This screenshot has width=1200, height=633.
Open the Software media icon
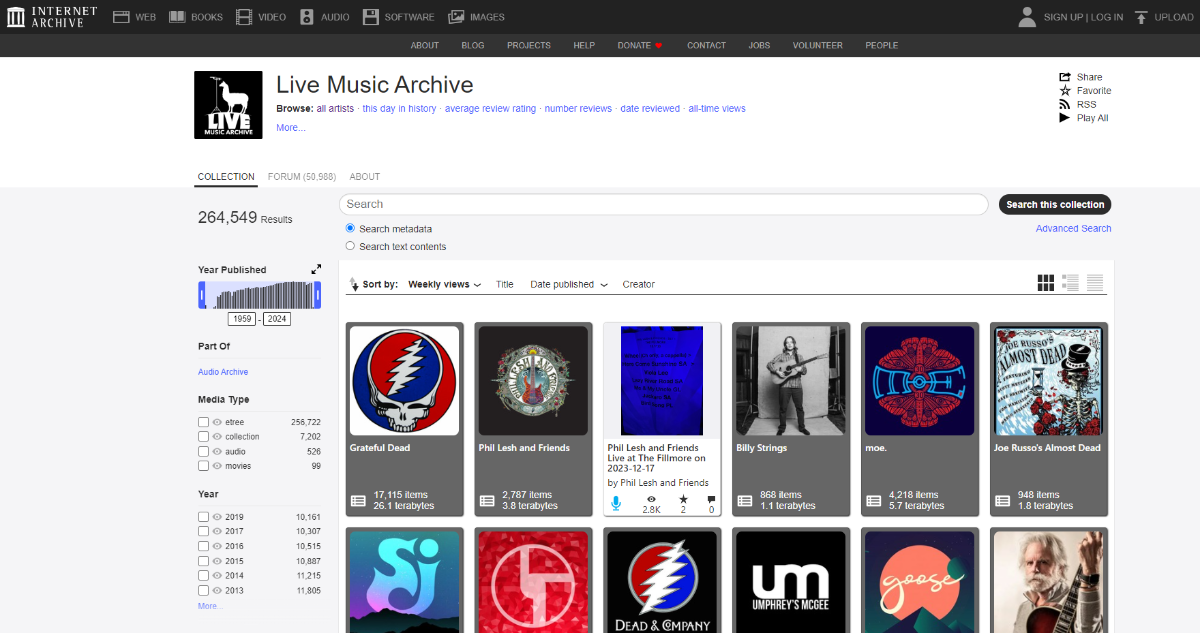point(370,17)
